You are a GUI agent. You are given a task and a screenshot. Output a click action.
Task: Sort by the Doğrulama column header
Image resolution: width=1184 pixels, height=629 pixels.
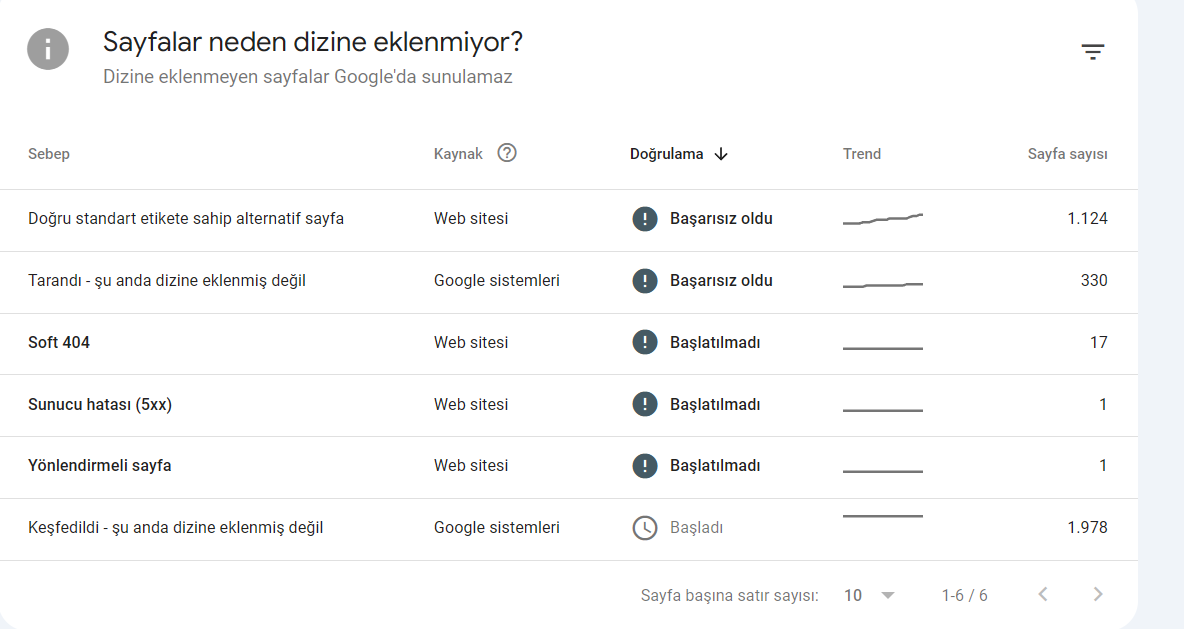click(666, 154)
